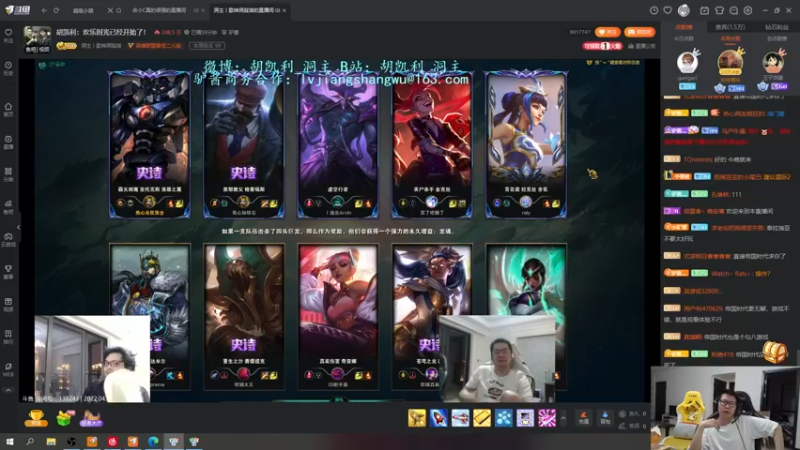Open the golden treasure chest in chat

point(775,352)
